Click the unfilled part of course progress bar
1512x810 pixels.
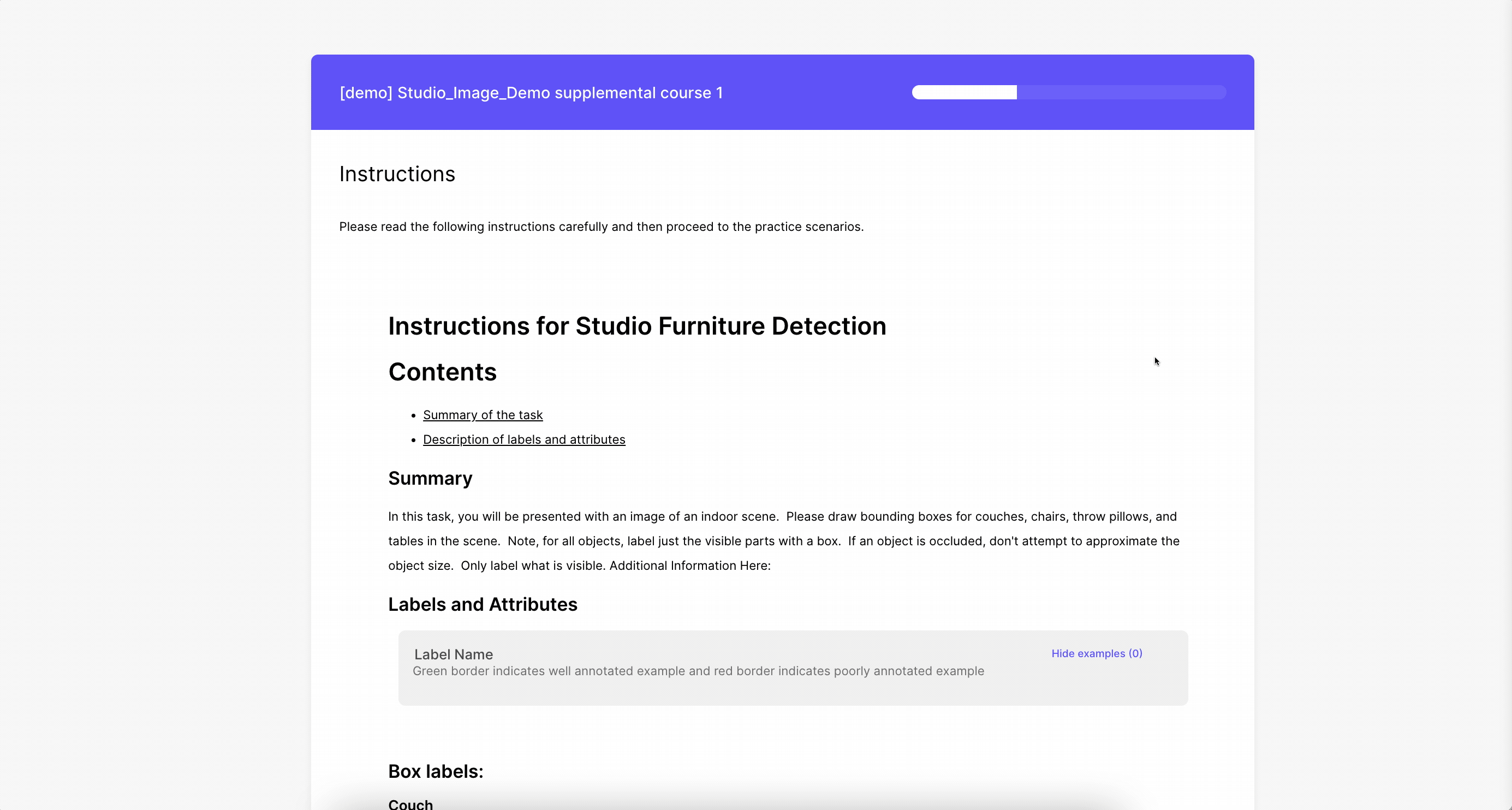point(1121,92)
